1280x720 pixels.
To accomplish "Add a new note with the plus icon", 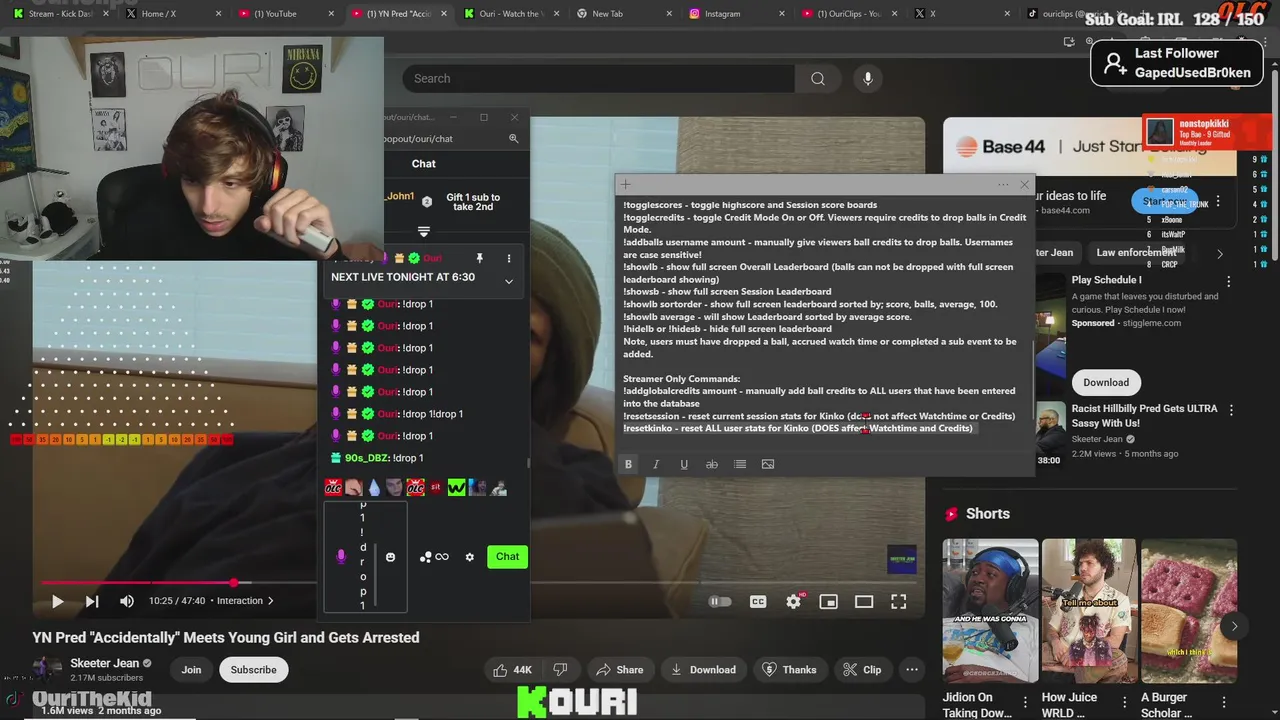I will [x=625, y=184].
